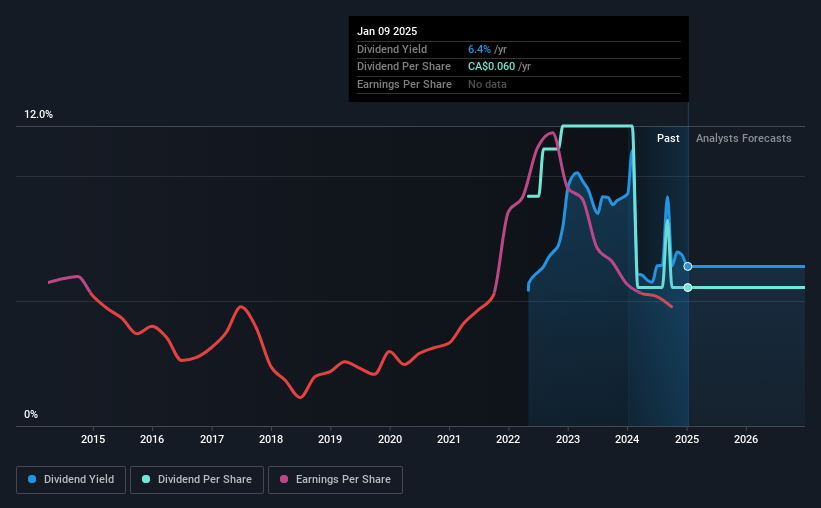Toggle the Dividend Per Share legend series

[197, 480]
